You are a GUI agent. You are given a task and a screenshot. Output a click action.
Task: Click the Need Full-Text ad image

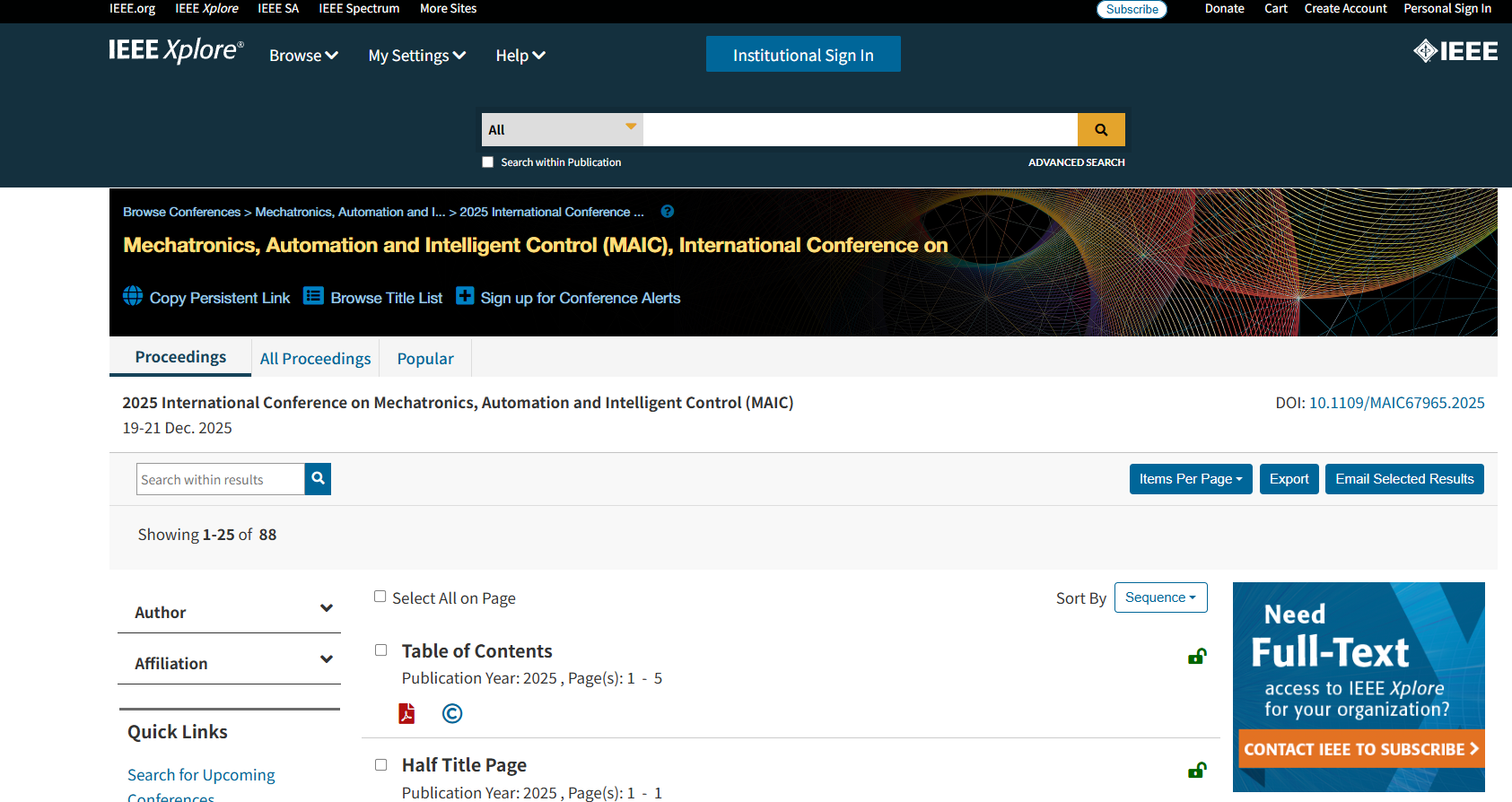click(x=1359, y=686)
